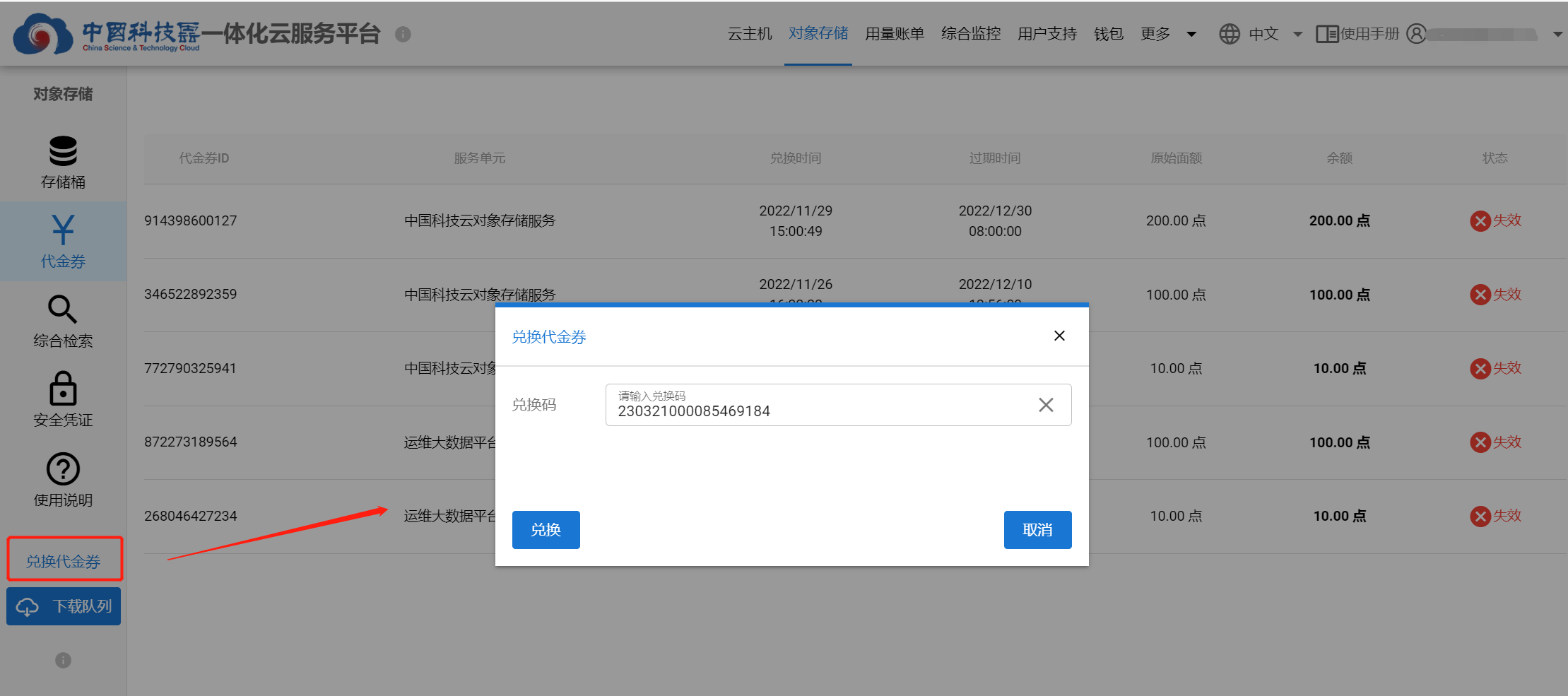1568x696 pixels.
Task: Open 综合检索 search magnifier icon
Action: click(63, 309)
